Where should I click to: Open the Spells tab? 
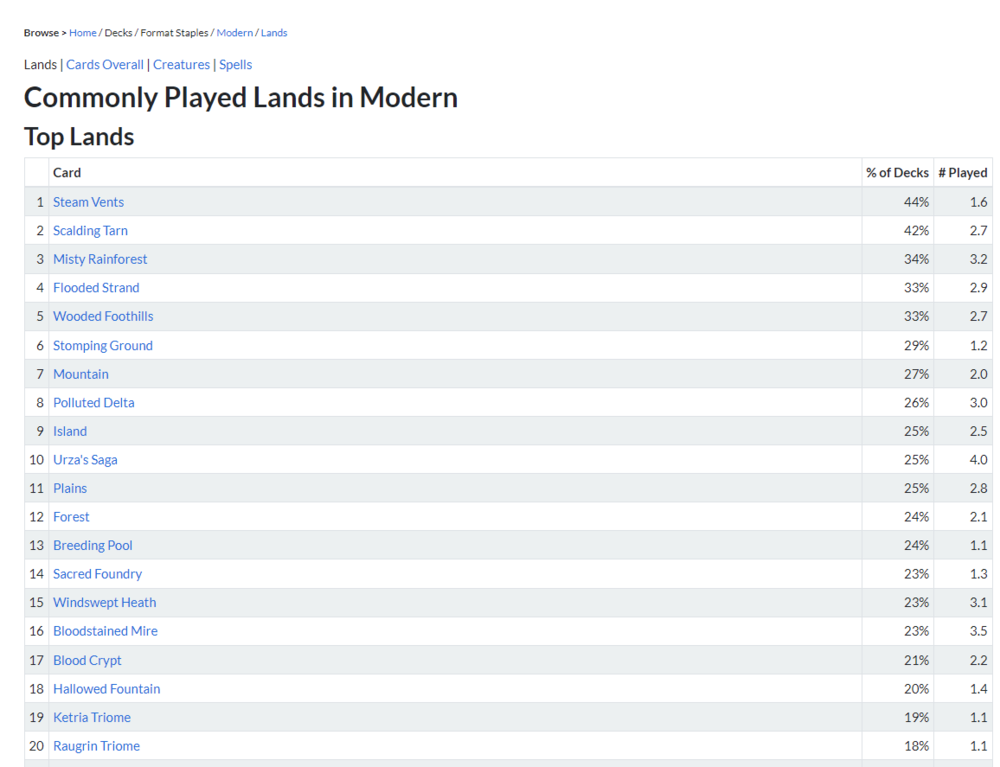tap(236, 65)
